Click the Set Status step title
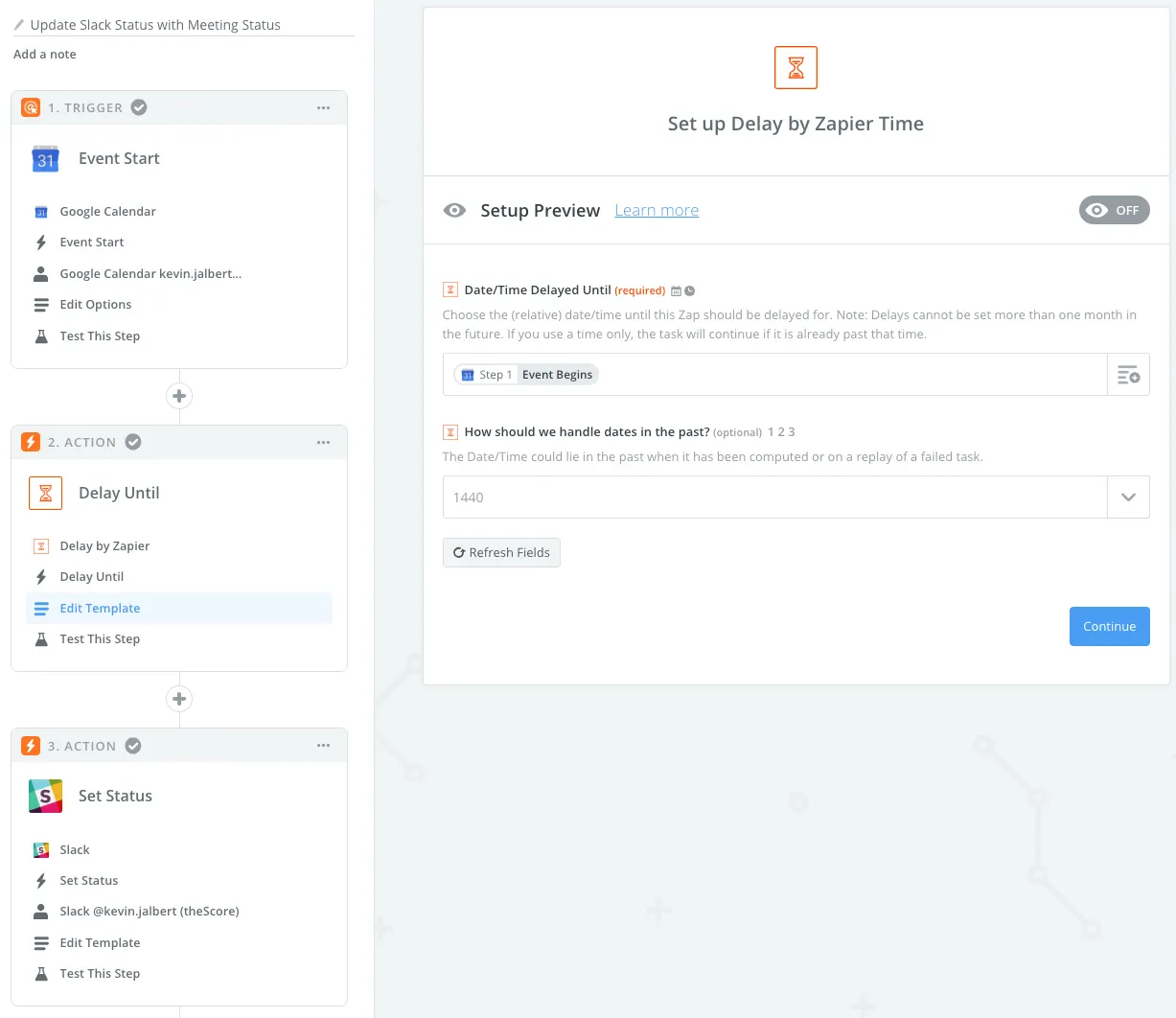 point(115,797)
